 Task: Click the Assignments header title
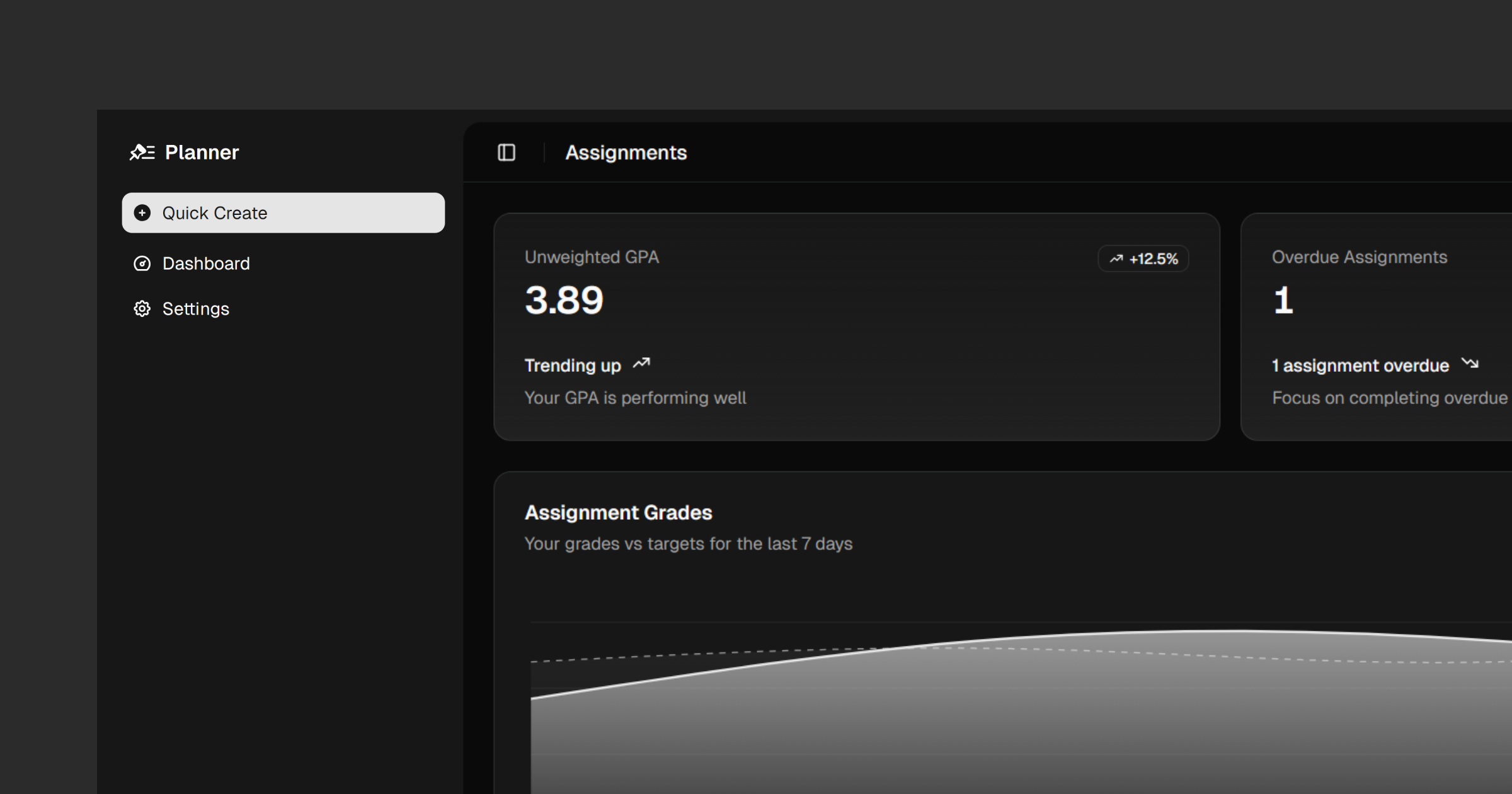(626, 152)
